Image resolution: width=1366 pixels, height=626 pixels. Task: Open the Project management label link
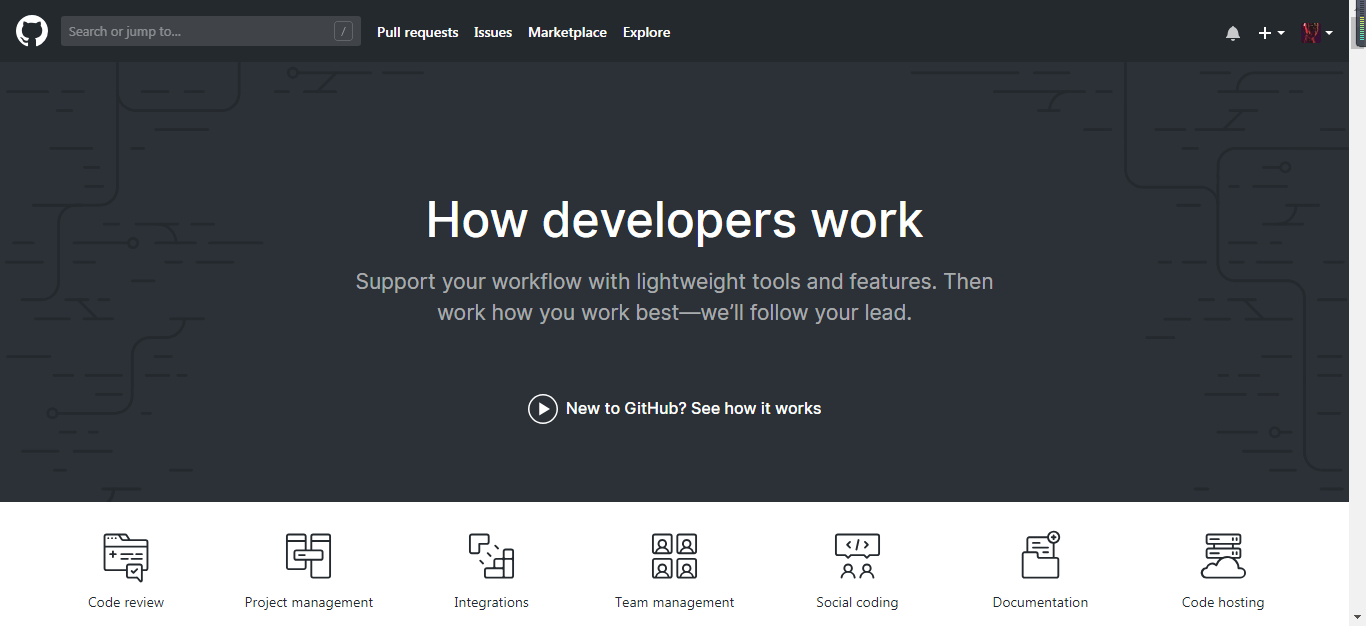(309, 602)
